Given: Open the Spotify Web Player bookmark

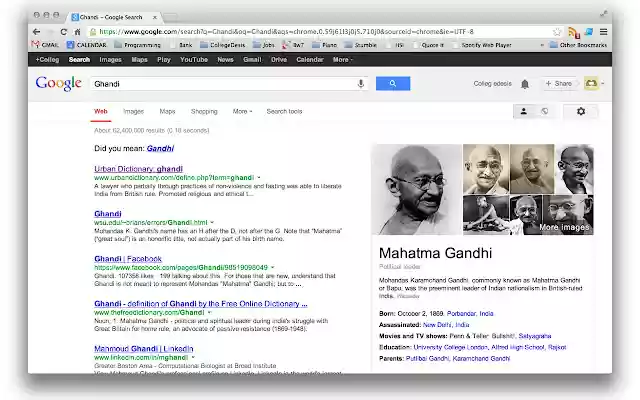Looking at the screenshot, I should point(482,45).
